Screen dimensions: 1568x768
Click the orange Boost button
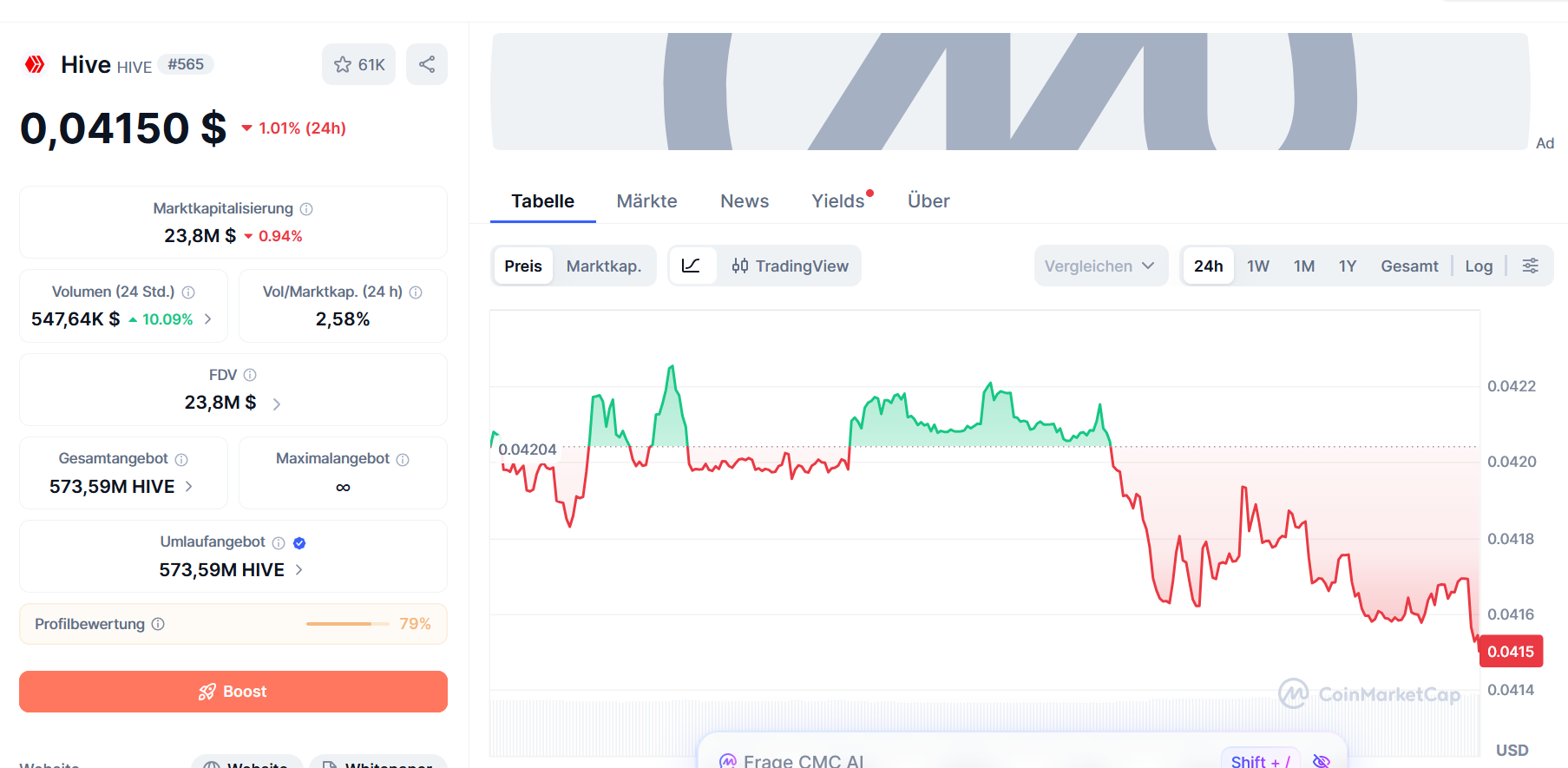click(233, 692)
